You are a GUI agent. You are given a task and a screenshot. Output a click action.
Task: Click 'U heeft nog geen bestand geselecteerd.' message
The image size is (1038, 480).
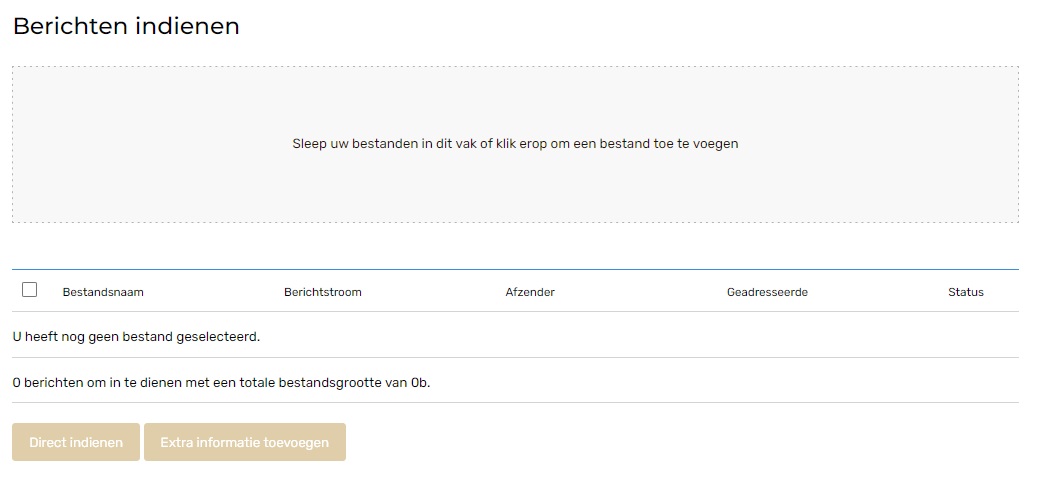136,337
